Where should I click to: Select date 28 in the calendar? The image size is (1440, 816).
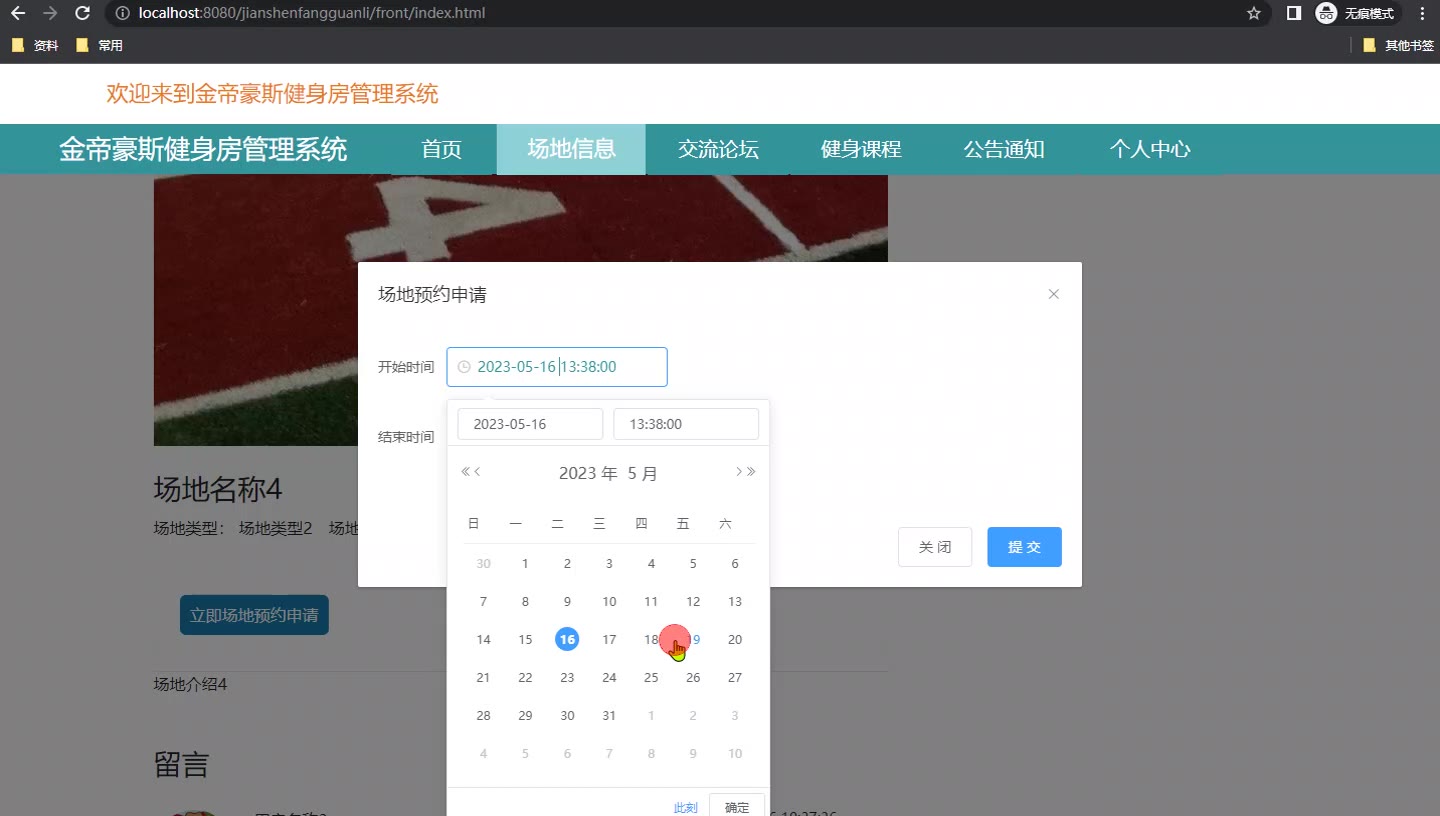click(483, 716)
